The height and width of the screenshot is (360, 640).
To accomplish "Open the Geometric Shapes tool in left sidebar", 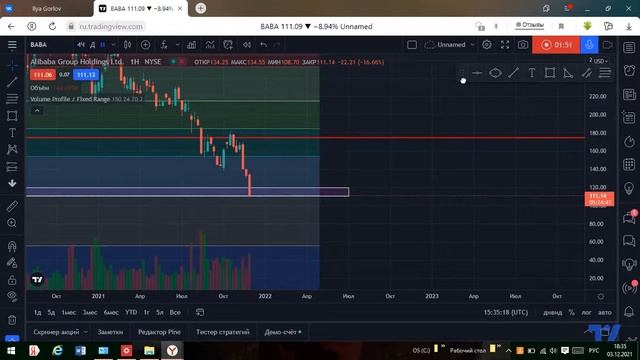I will [12, 116].
